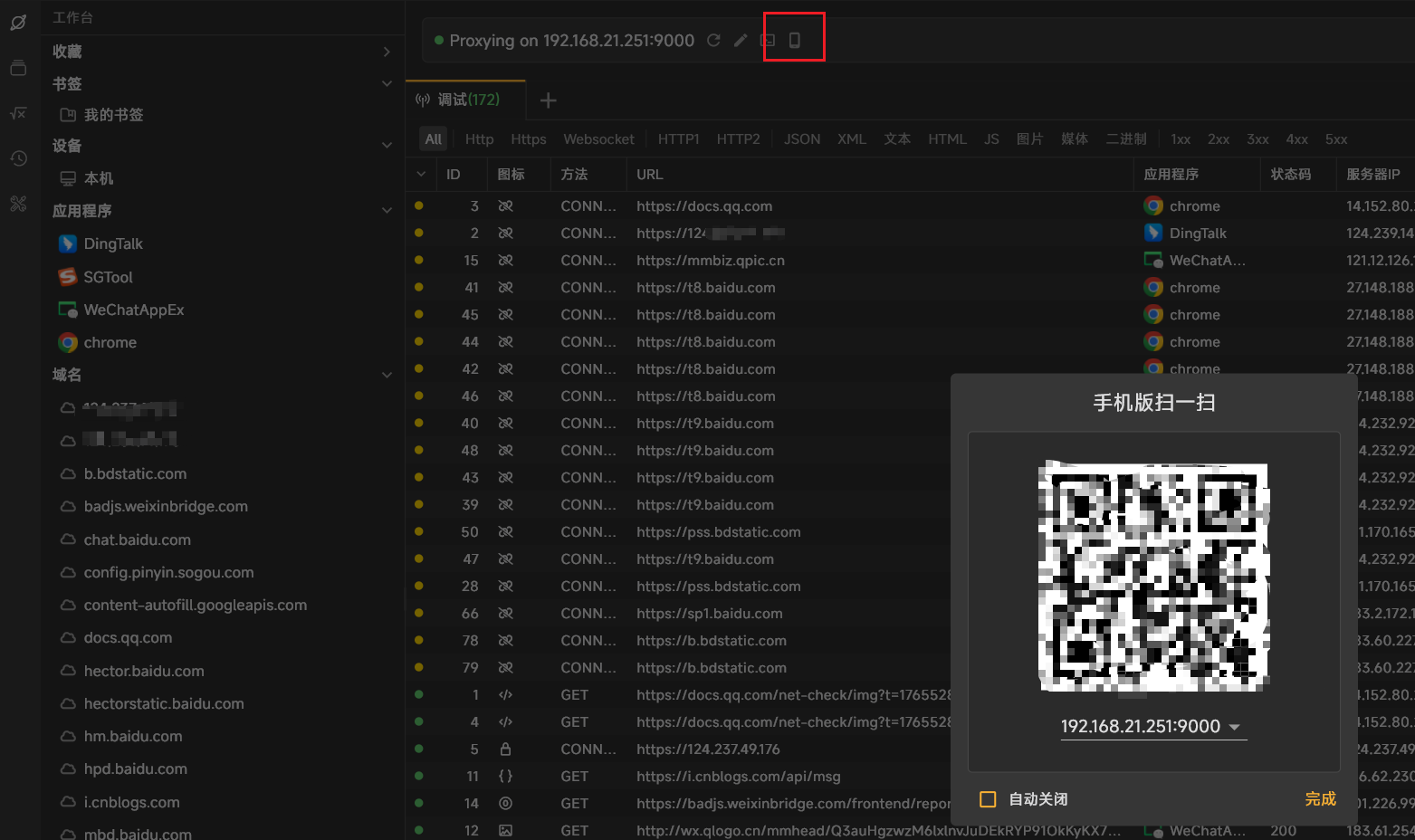This screenshot has width=1415, height=840.
Task: Open the formula script icon in sidebar
Action: 18,113
